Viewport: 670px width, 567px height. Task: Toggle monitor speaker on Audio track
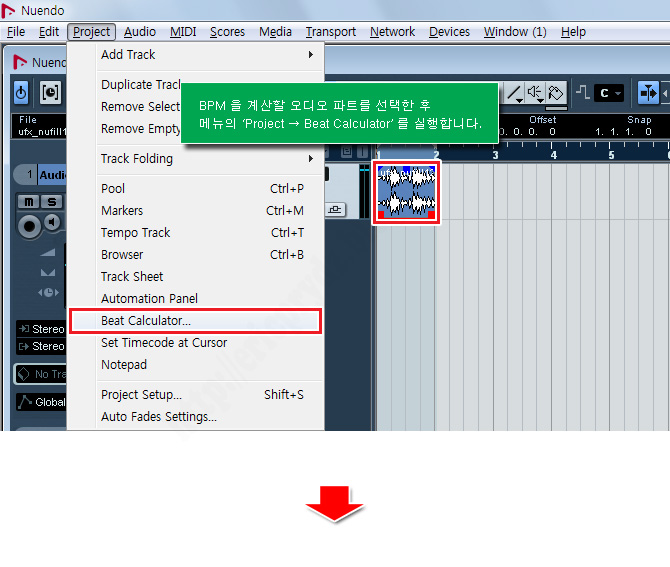[53, 222]
